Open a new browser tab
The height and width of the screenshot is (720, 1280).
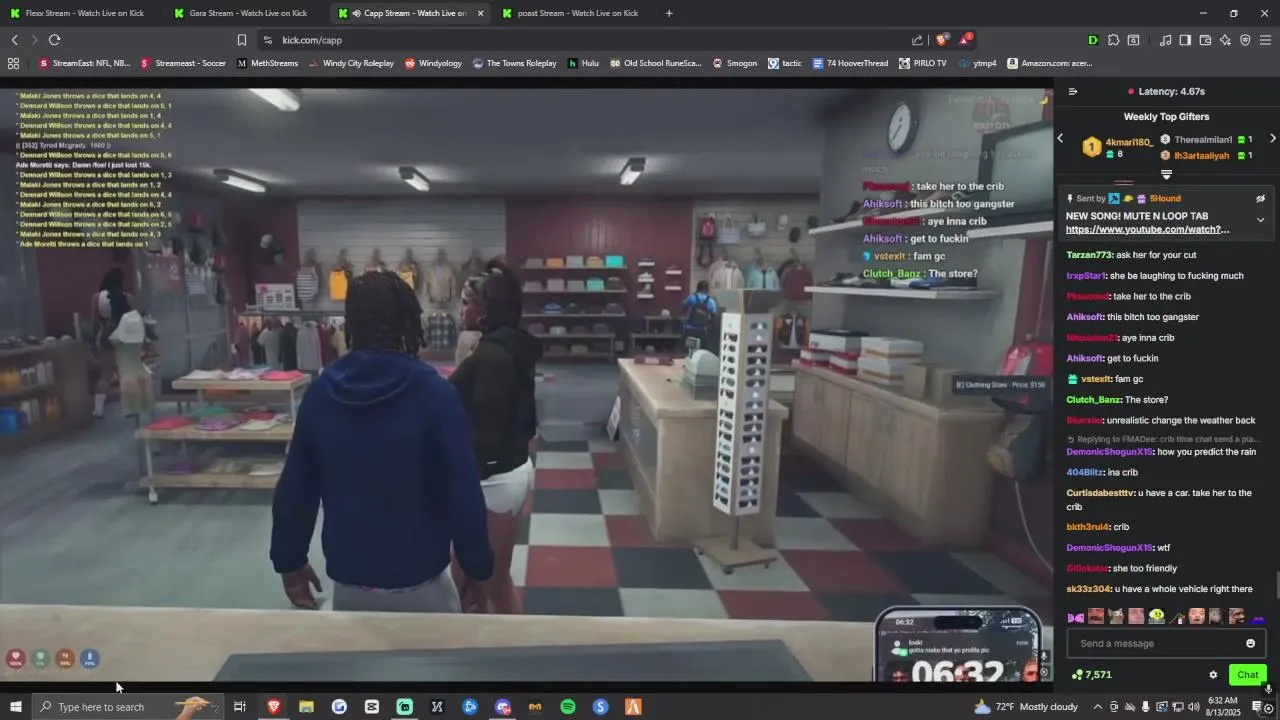[x=669, y=13]
